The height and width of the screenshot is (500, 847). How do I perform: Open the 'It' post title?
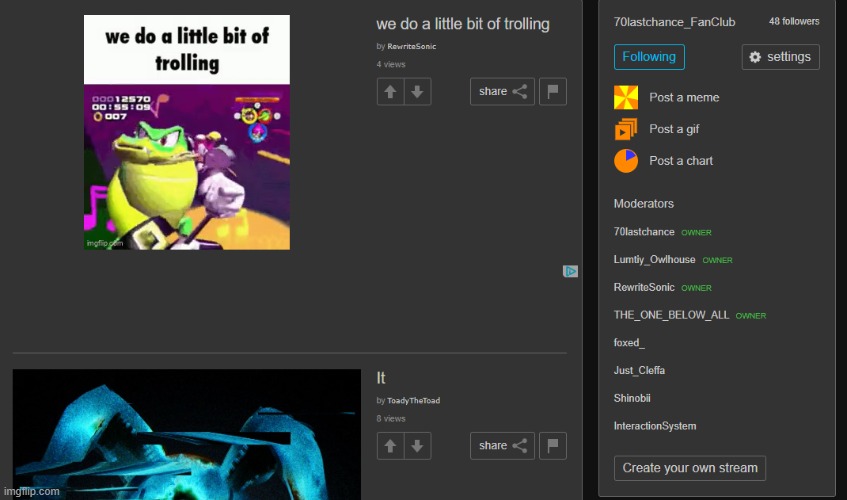[x=381, y=378]
